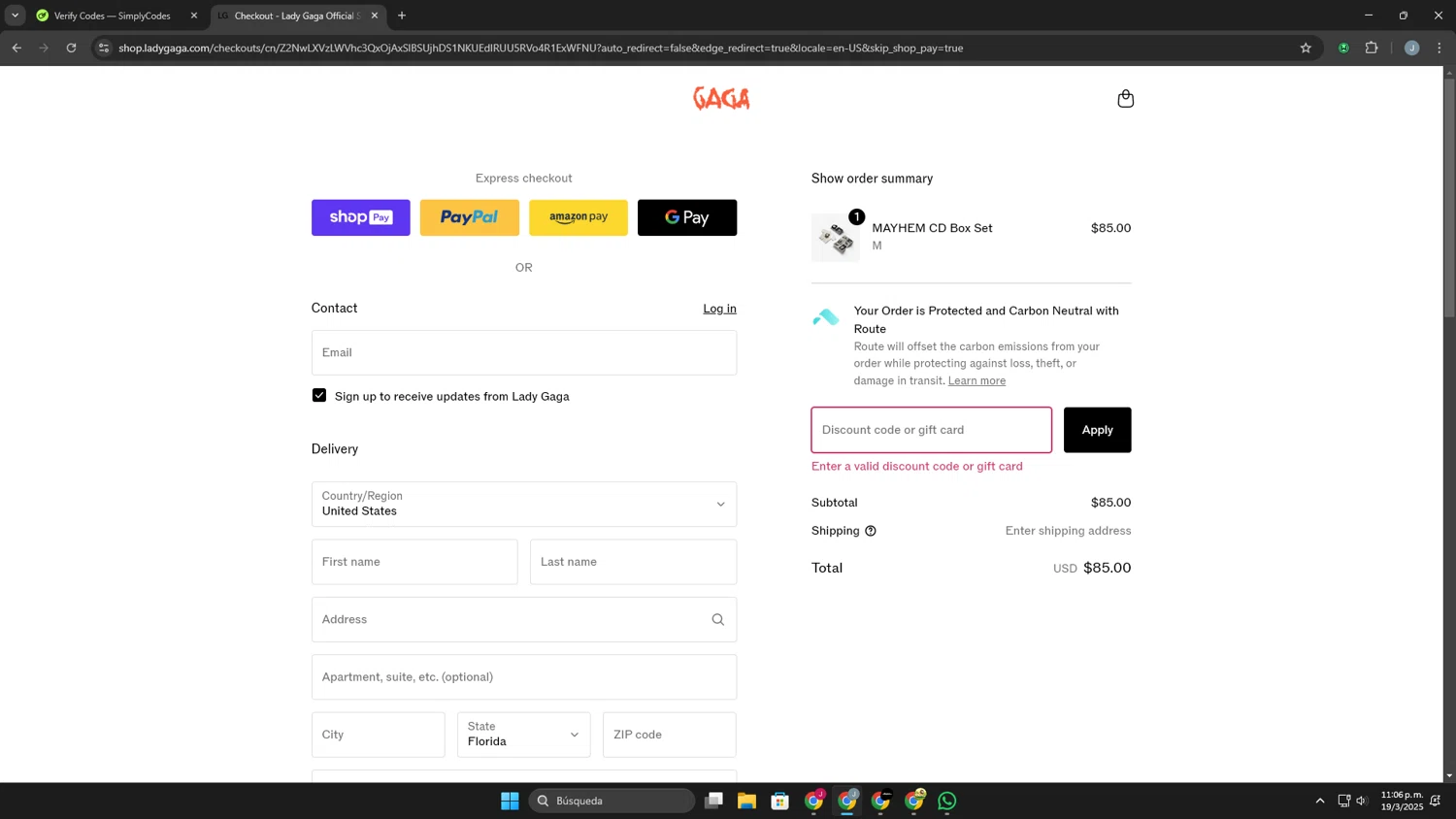Click the MAYHEM CD Box Set product name

click(x=932, y=228)
